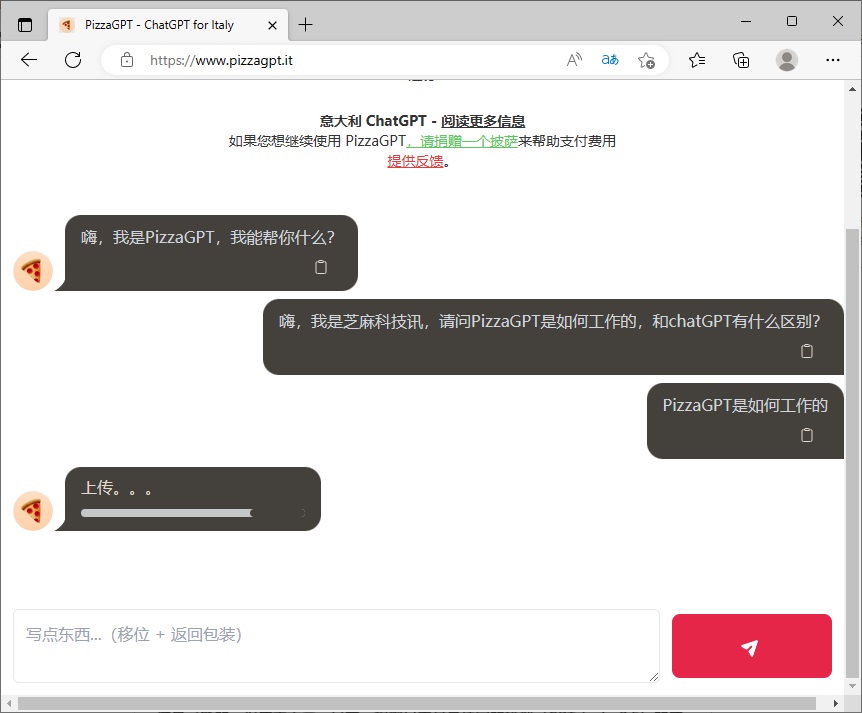Focus the 写点东西 message text box
The width and height of the screenshot is (862, 713).
336,646
